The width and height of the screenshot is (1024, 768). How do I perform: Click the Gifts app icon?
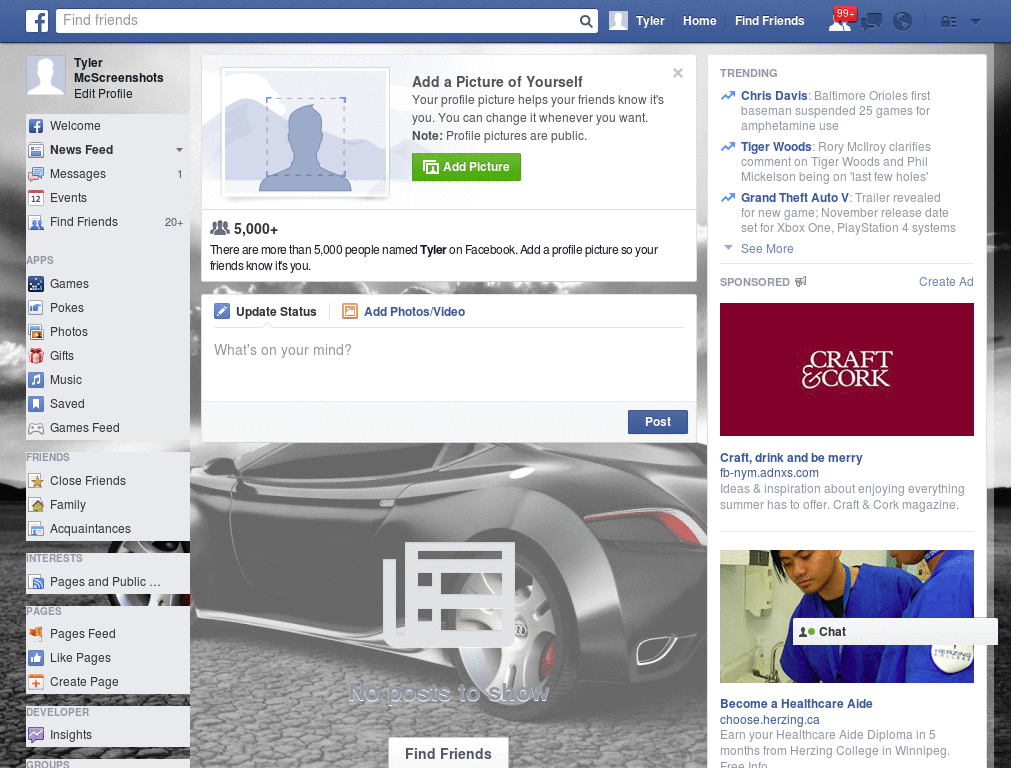click(36, 356)
